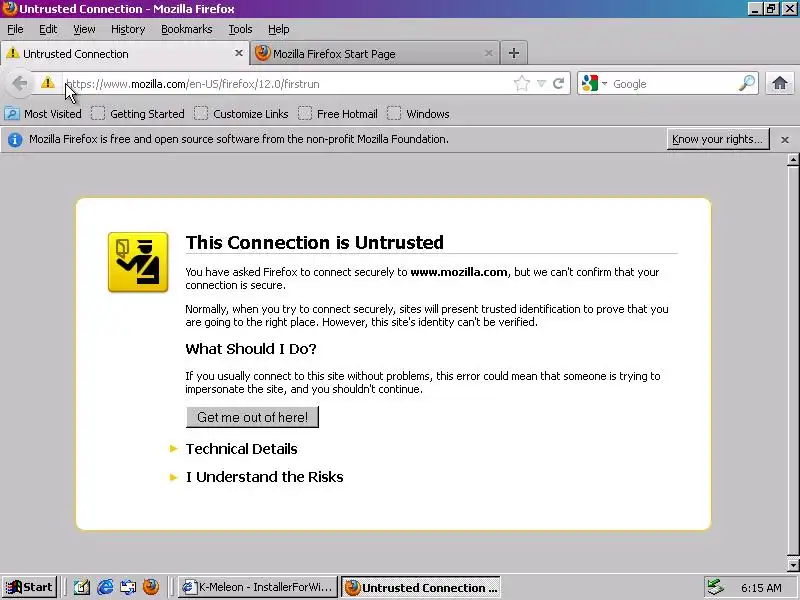Viewport: 800px width, 600px height.
Task: Open the Windows bookmark
Action: [418, 114]
